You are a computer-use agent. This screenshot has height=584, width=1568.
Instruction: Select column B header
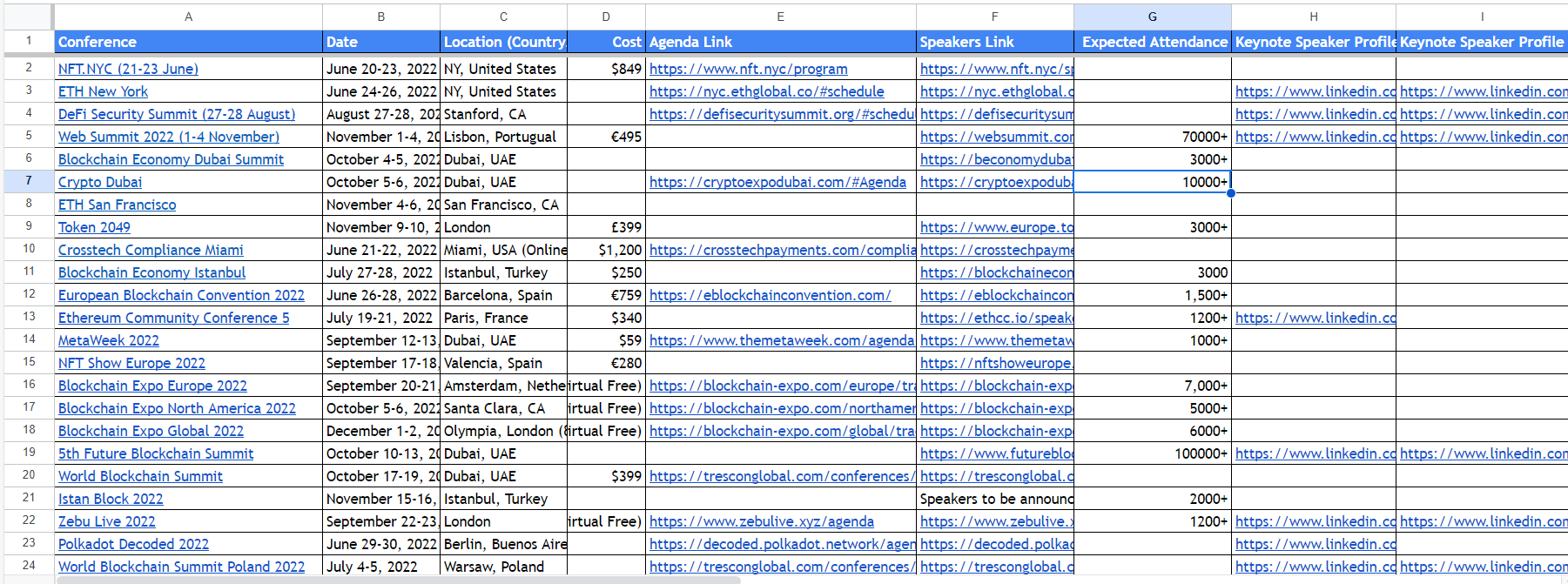[381, 17]
